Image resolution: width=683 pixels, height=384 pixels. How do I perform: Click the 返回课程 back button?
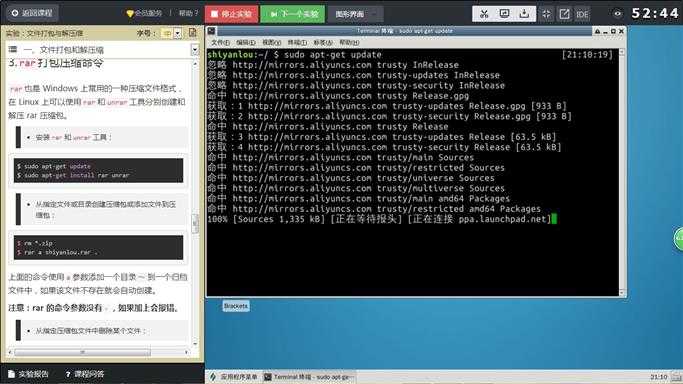[33, 13]
